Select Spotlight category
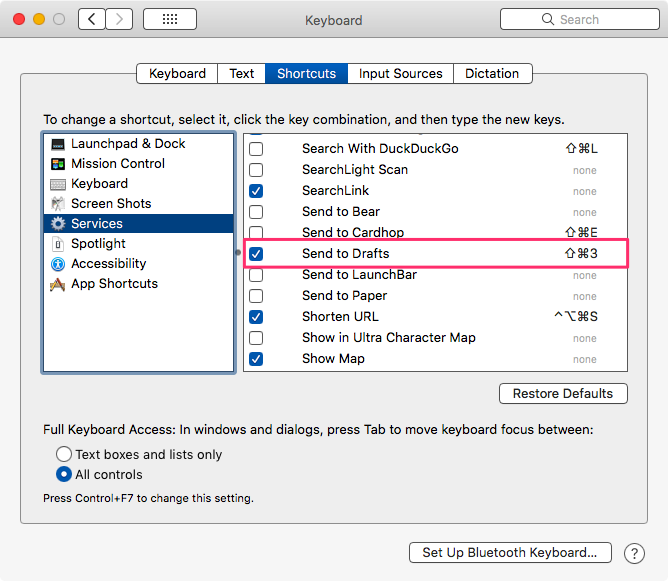The width and height of the screenshot is (668, 581). click(139, 244)
